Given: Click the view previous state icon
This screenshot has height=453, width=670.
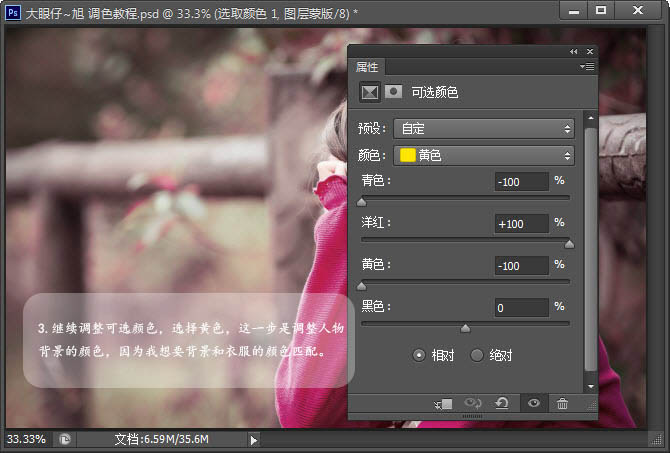Looking at the screenshot, I should click(x=473, y=403).
